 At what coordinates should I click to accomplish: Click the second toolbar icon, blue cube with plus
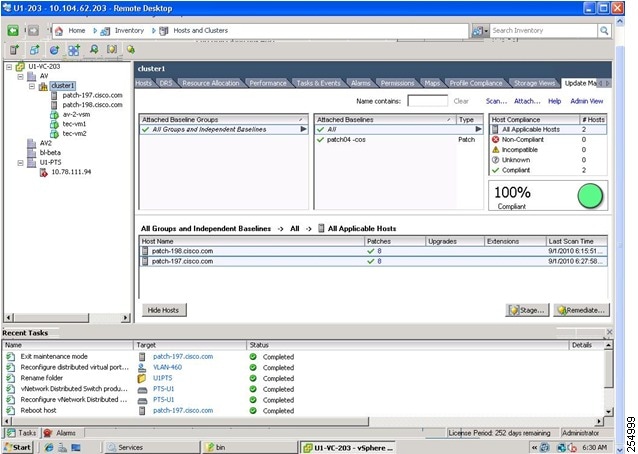[34, 50]
